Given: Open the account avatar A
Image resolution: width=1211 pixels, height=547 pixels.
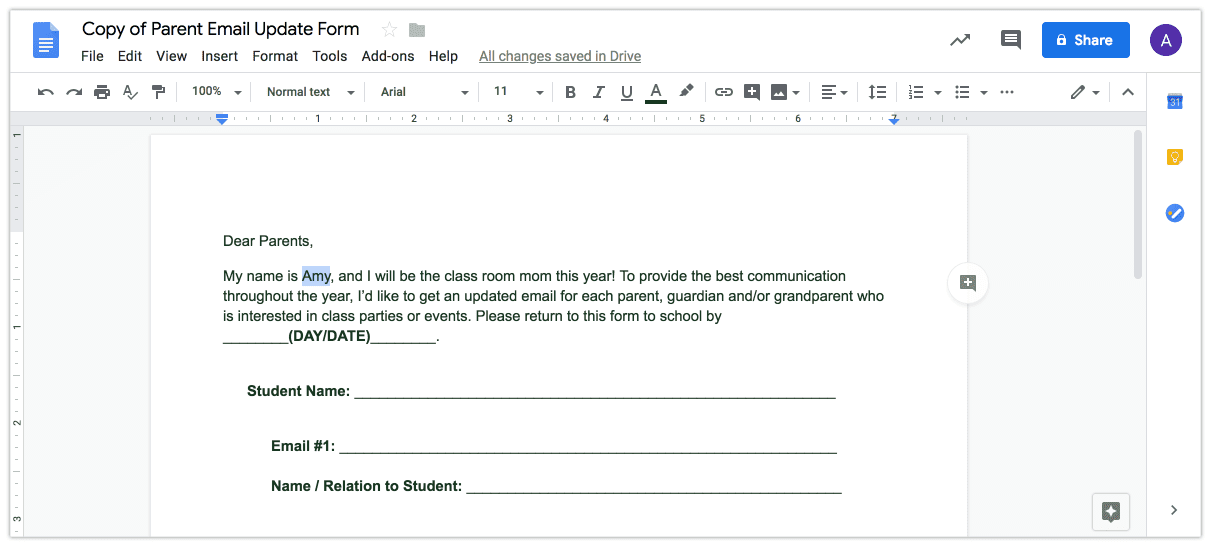Looking at the screenshot, I should (1166, 40).
